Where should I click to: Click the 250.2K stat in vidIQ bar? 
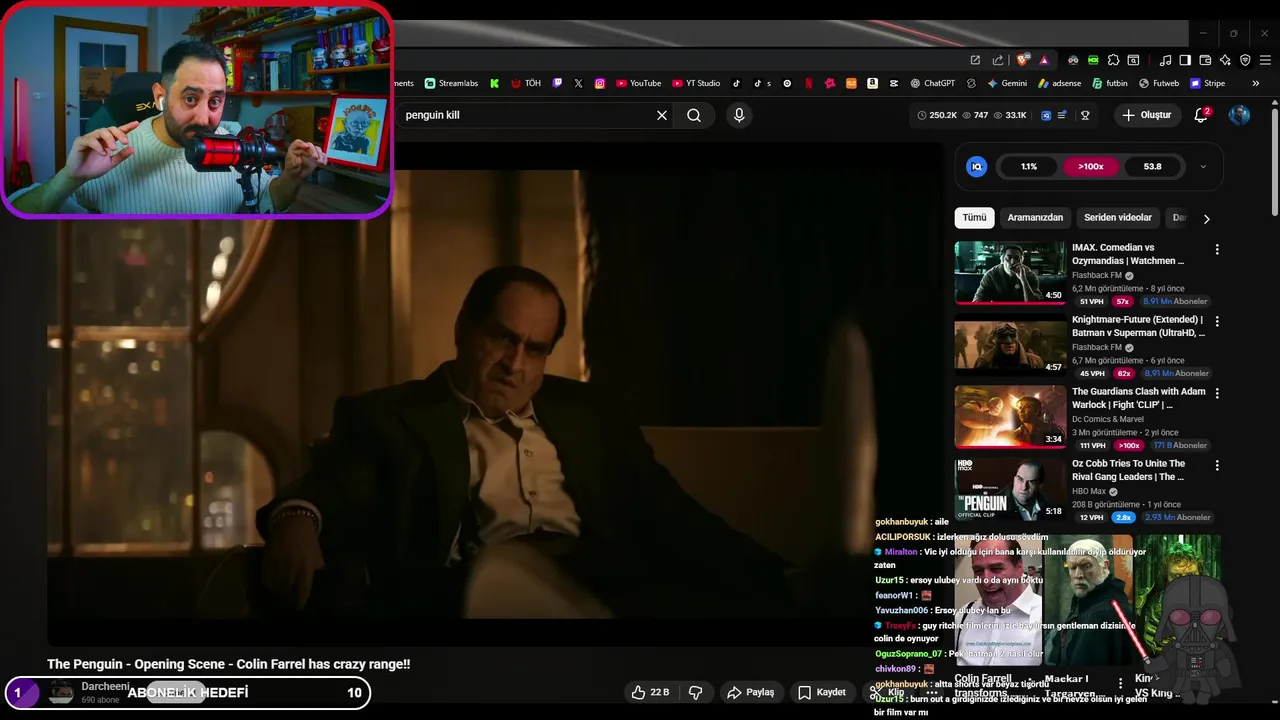tap(937, 115)
